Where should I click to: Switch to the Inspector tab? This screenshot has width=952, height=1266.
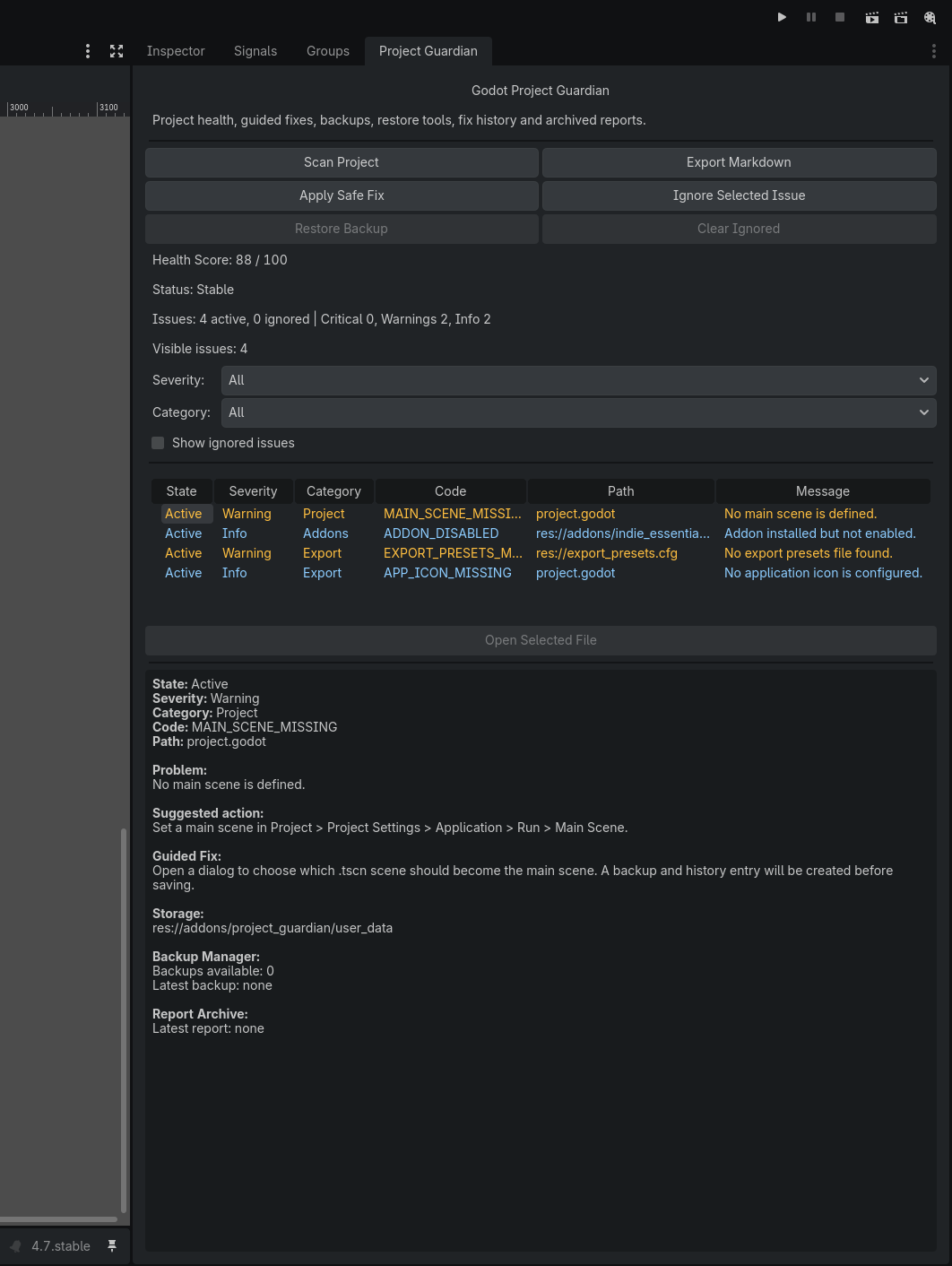coord(176,51)
